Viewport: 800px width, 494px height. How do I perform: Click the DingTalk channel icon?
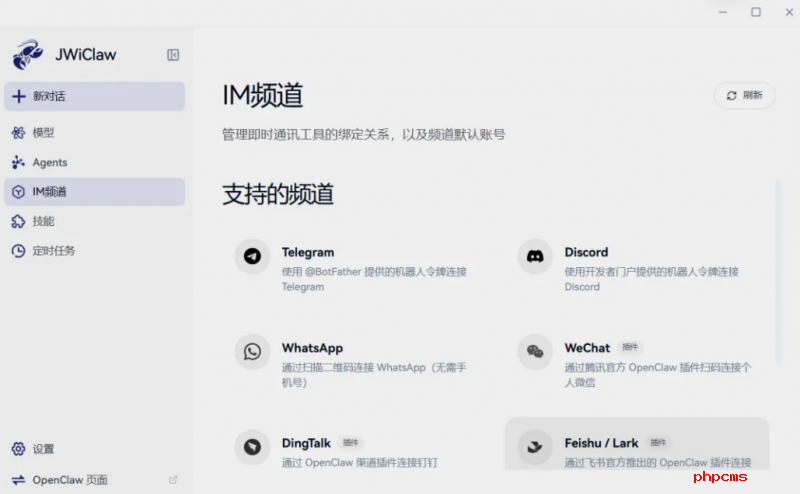(x=253, y=447)
